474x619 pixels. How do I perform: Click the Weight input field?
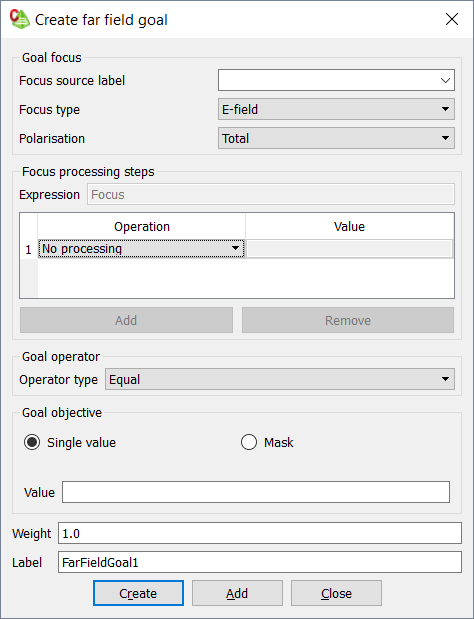click(x=260, y=533)
